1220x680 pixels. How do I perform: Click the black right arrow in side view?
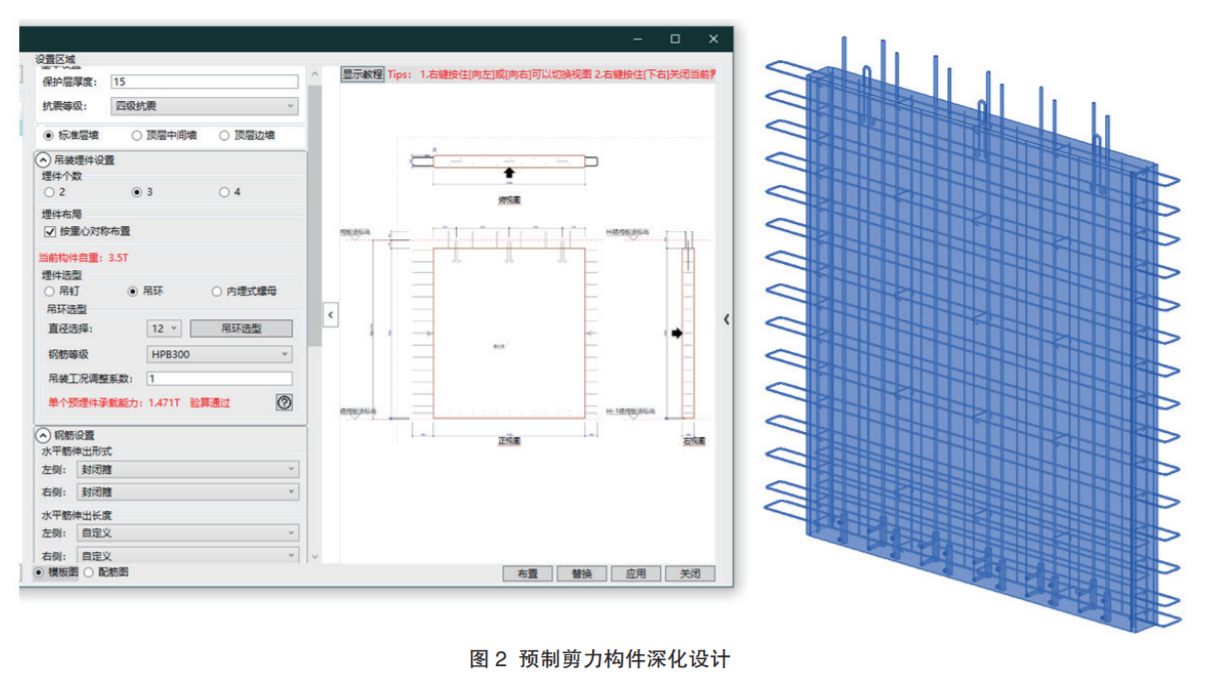coord(676,333)
